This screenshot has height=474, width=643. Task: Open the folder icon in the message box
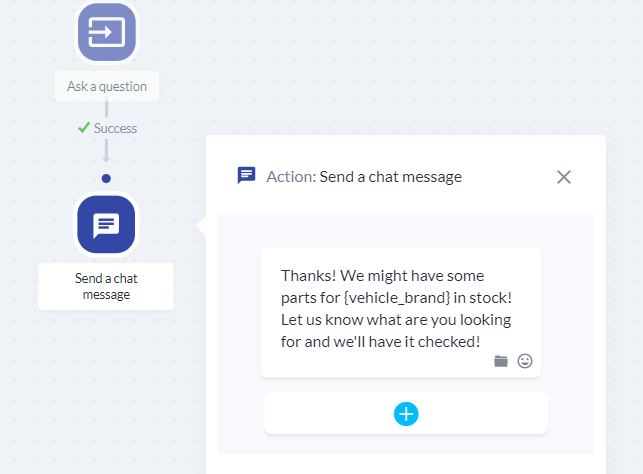click(501, 361)
